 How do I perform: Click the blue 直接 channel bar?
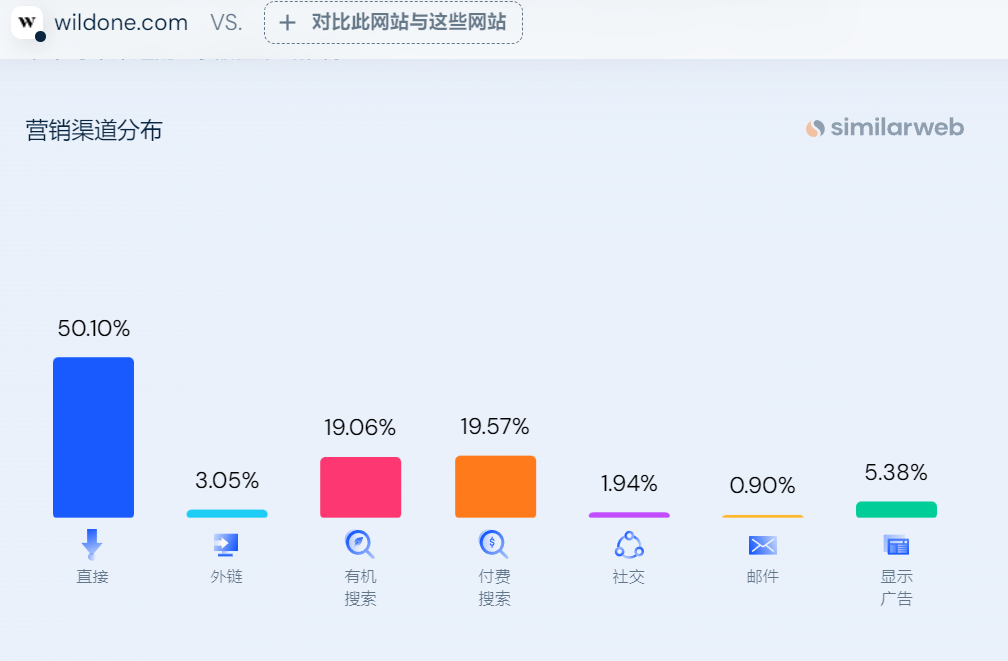click(93, 437)
